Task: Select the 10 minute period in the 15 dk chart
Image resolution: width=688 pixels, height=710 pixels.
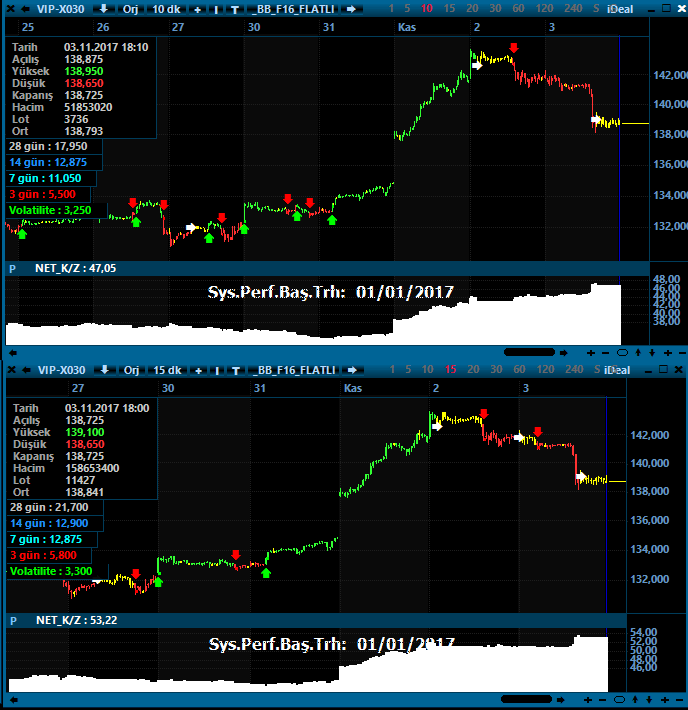Action: 428,369
